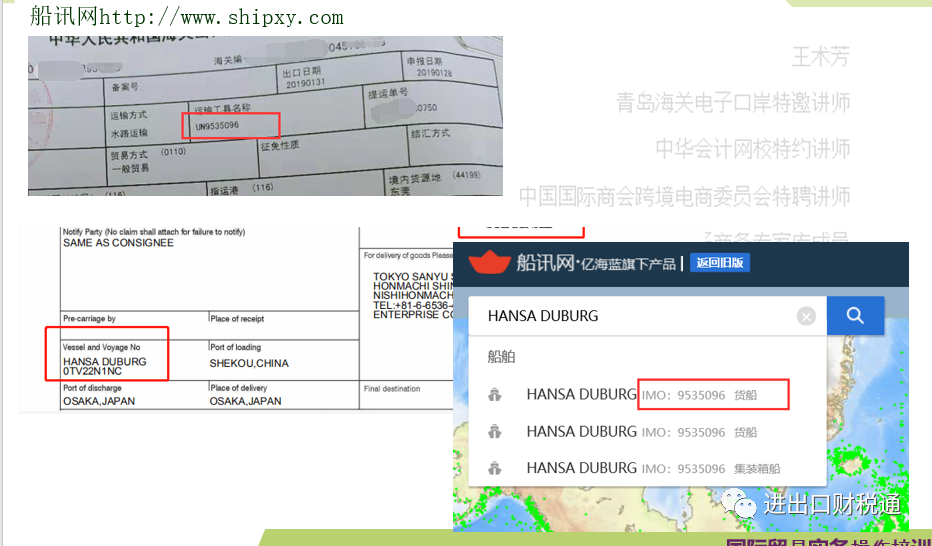Viewport: 932px width, 546px height.
Task: Click the customs declaration photo
Action: point(265,116)
